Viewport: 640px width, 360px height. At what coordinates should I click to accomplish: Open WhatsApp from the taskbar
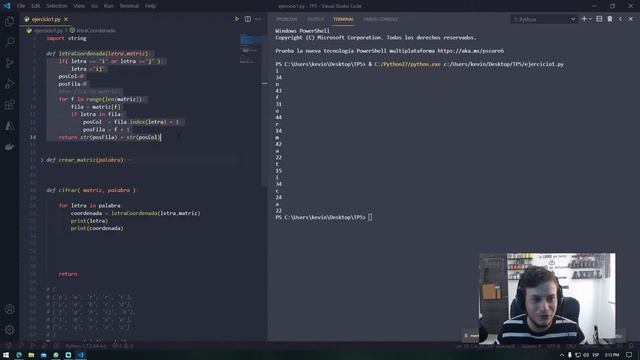pyautogui.click(x=56, y=355)
